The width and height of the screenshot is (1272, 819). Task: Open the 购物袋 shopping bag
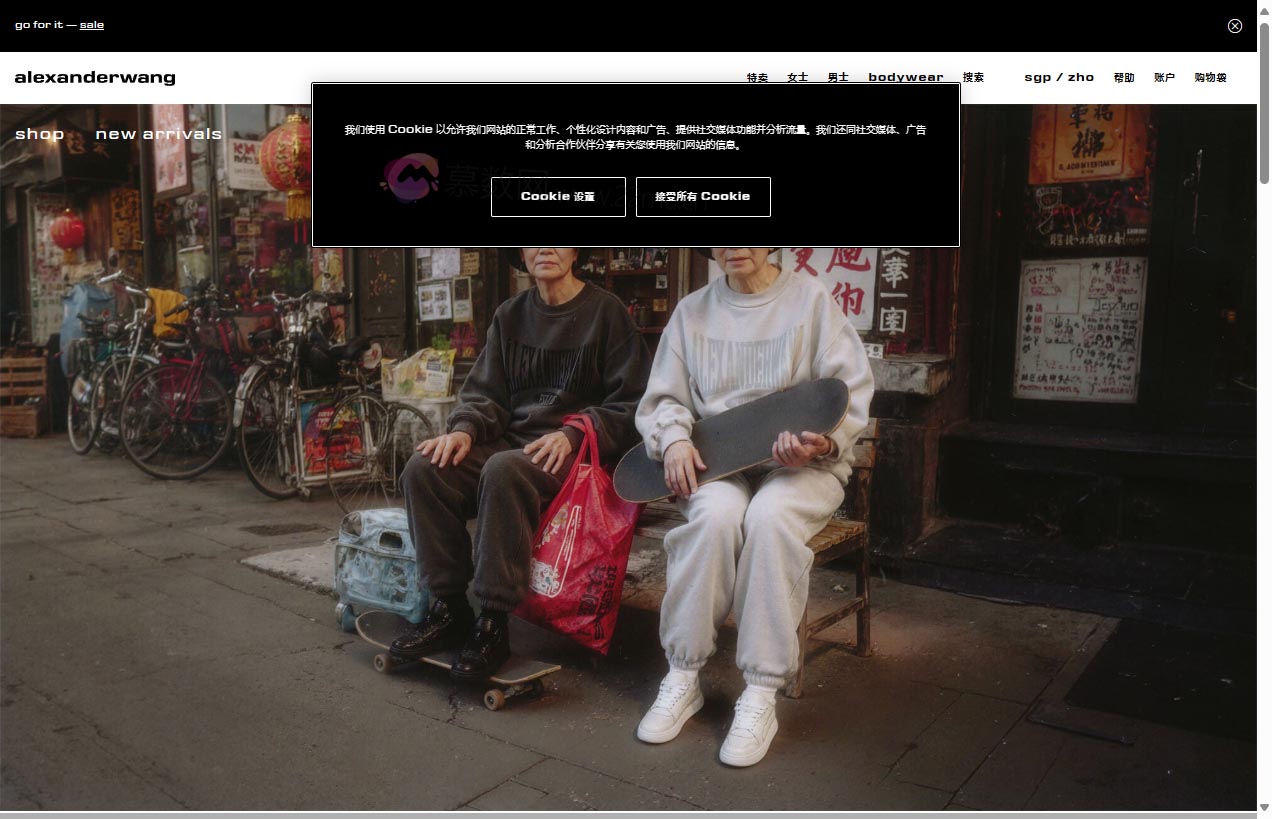click(x=1209, y=77)
